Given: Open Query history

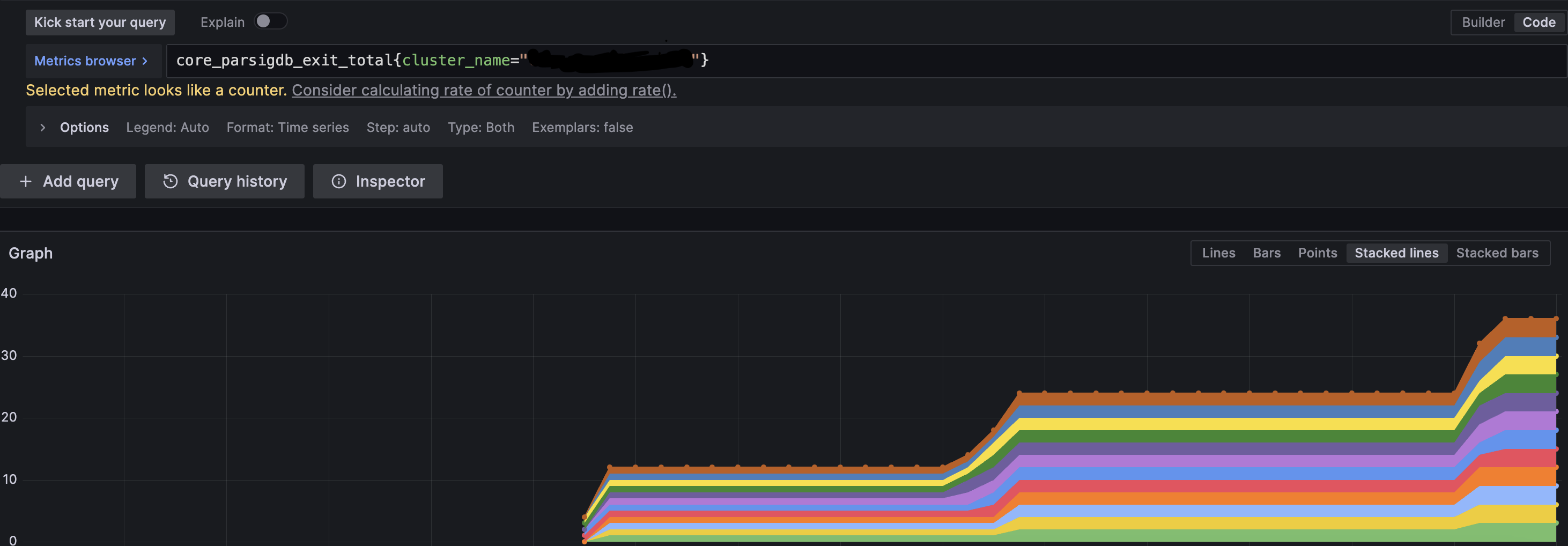Looking at the screenshot, I should tap(224, 181).
